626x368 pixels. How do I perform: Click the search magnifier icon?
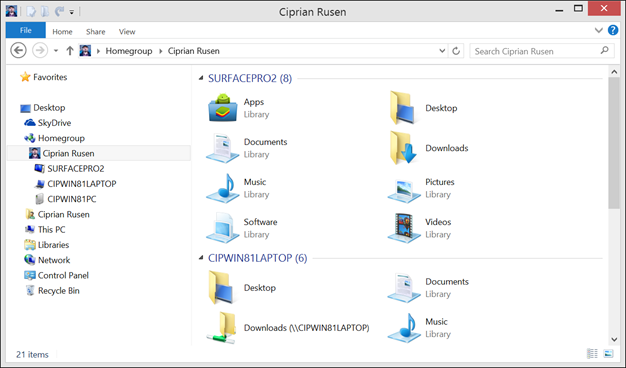point(604,51)
